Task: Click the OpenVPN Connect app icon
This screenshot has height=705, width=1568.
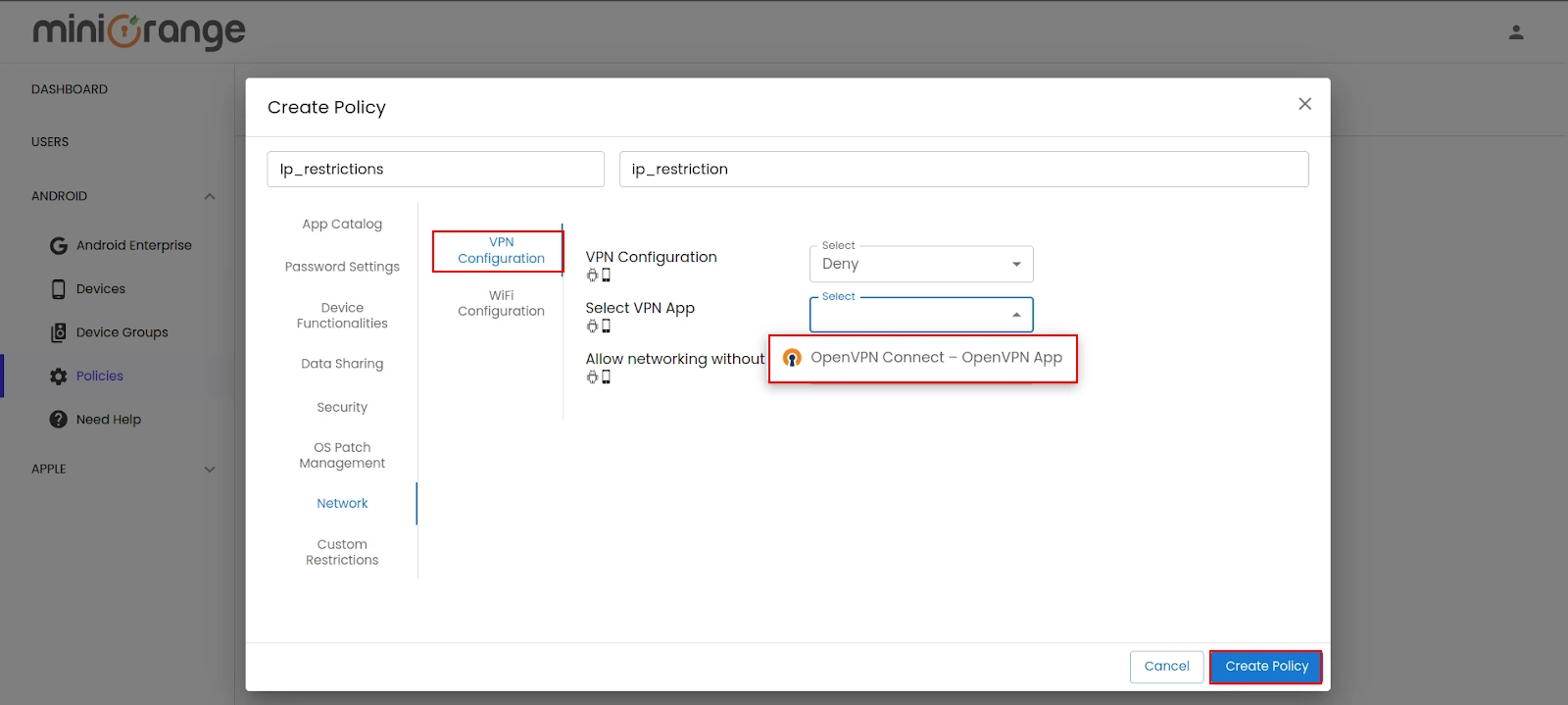Action: point(792,358)
